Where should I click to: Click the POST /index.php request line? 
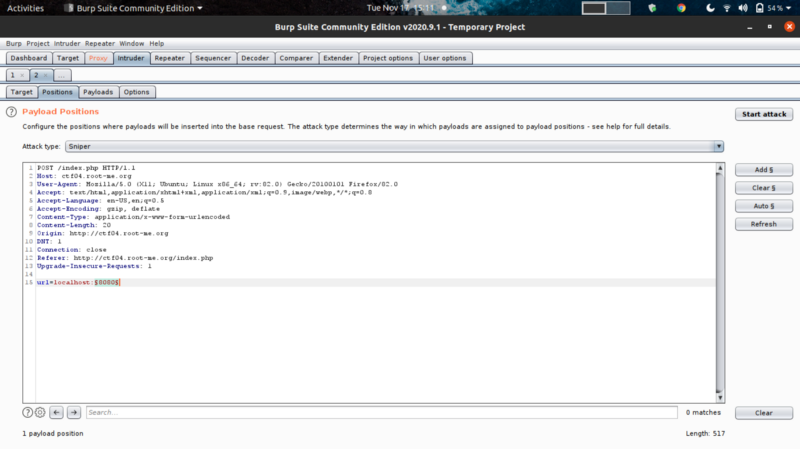coord(86,168)
